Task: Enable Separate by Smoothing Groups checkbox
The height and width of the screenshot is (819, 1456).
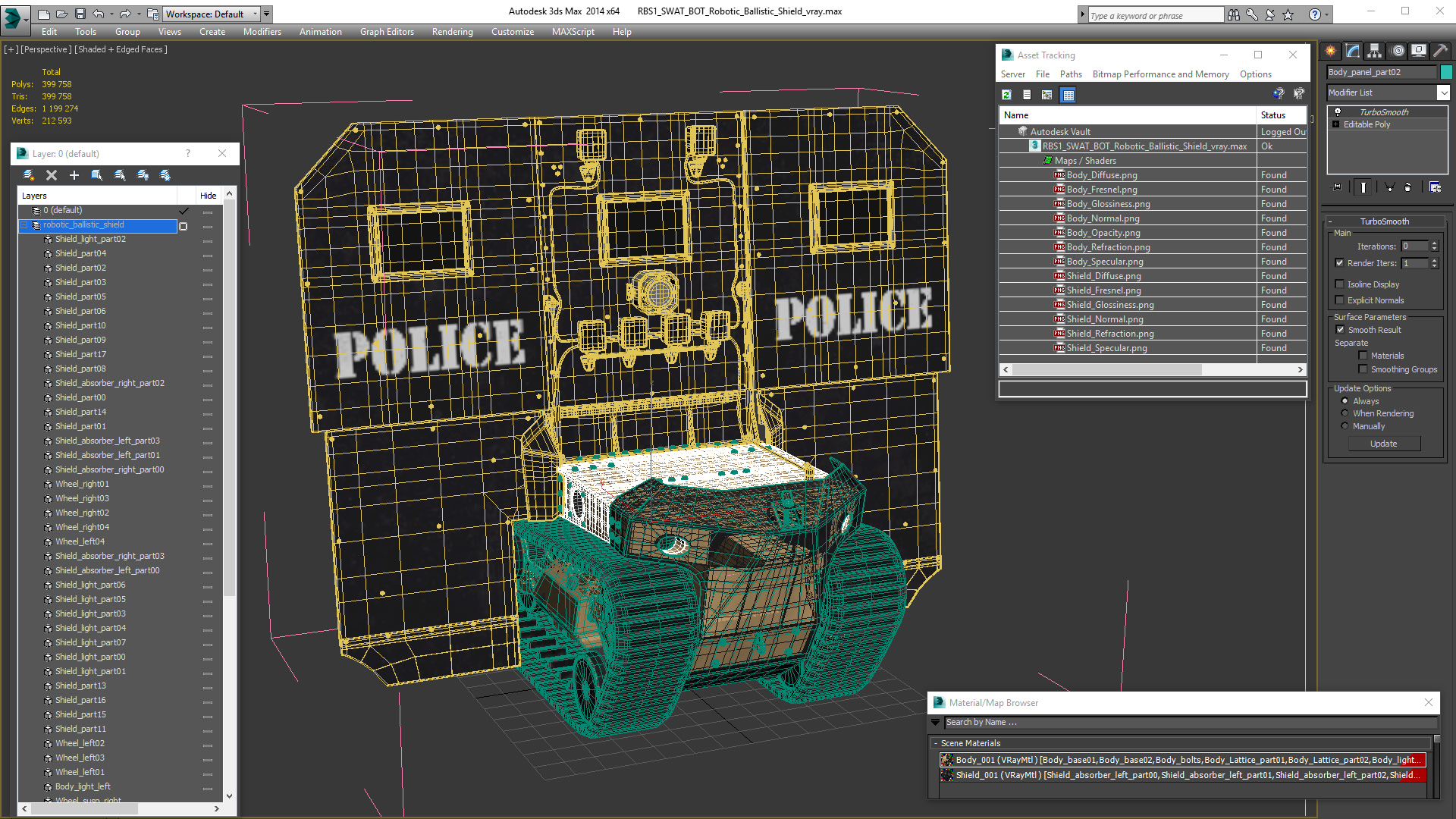Action: (1363, 369)
